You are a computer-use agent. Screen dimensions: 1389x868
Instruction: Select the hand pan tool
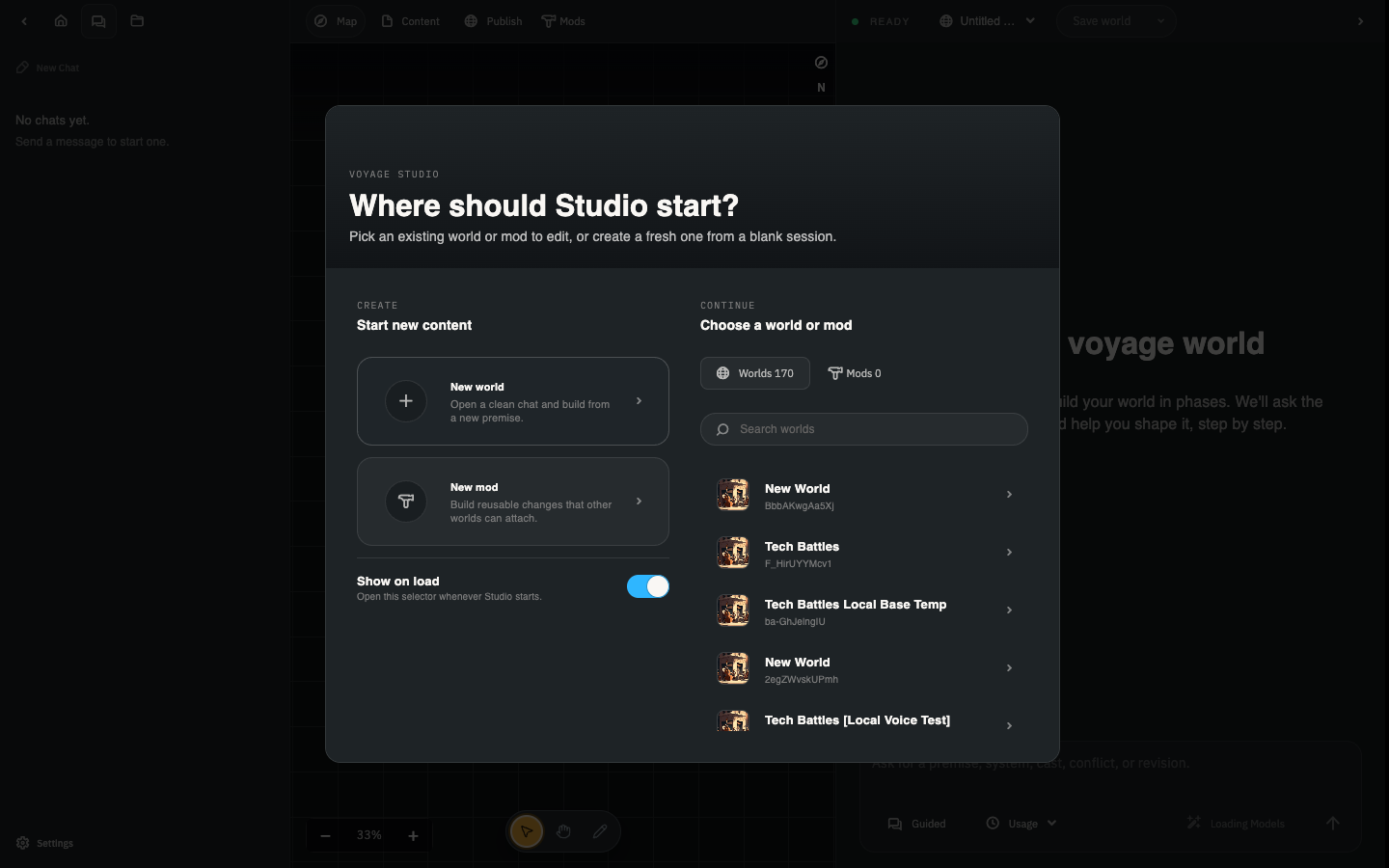click(x=564, y=831)
